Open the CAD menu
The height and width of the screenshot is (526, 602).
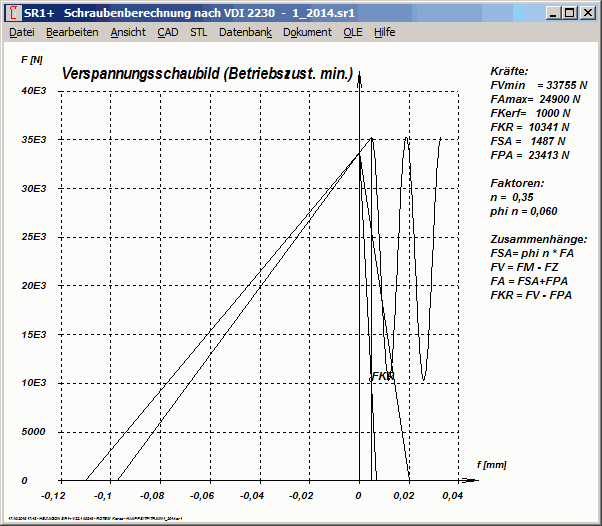tap(168, 32)
